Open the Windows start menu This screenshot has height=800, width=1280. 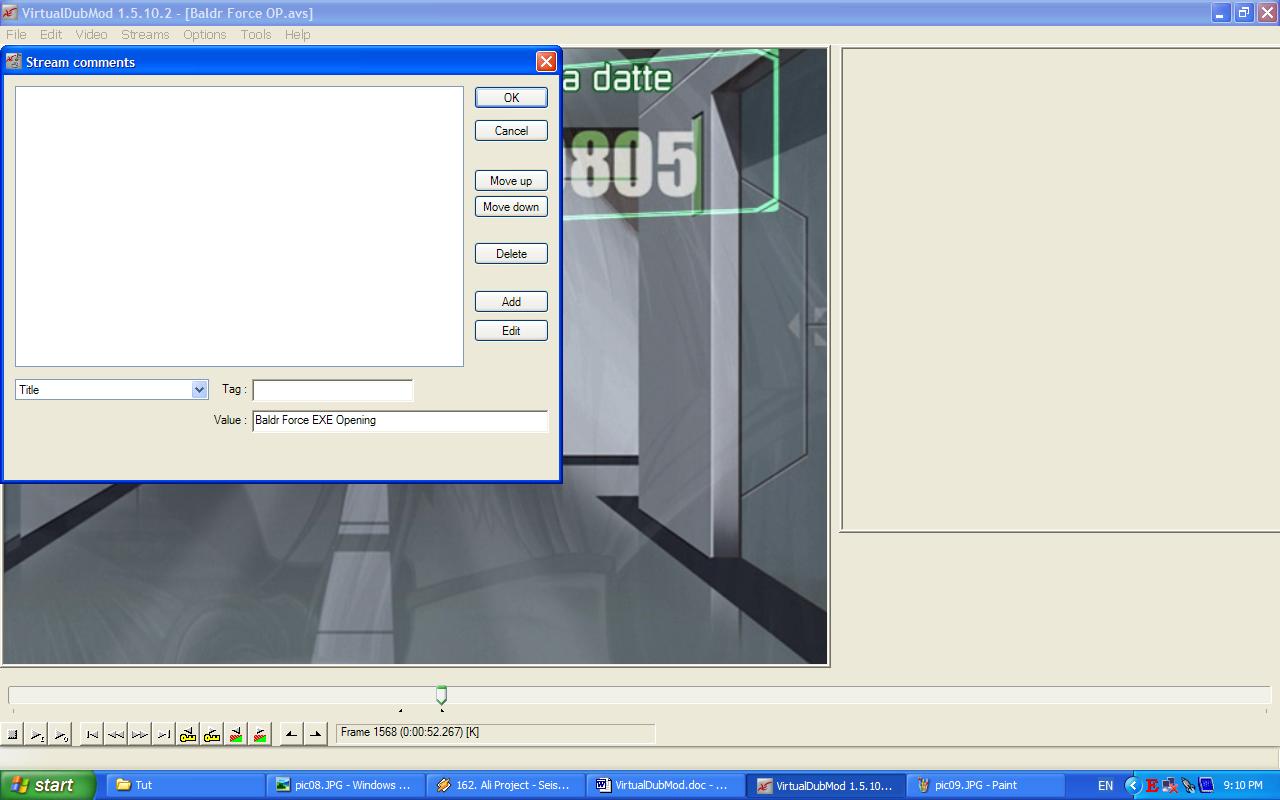[48, 785]
